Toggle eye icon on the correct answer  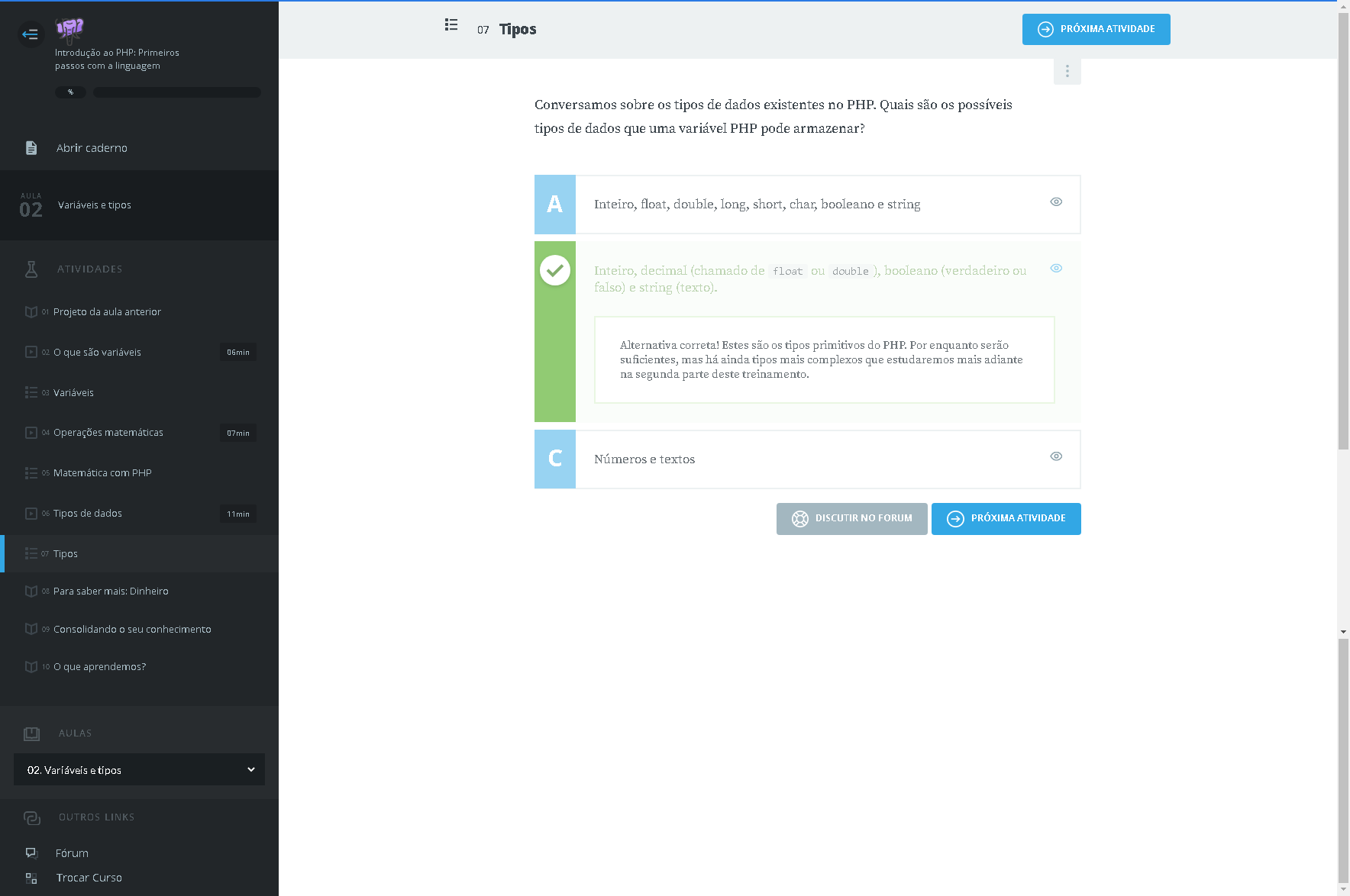pyautogui.click(x=1056, y=268)
